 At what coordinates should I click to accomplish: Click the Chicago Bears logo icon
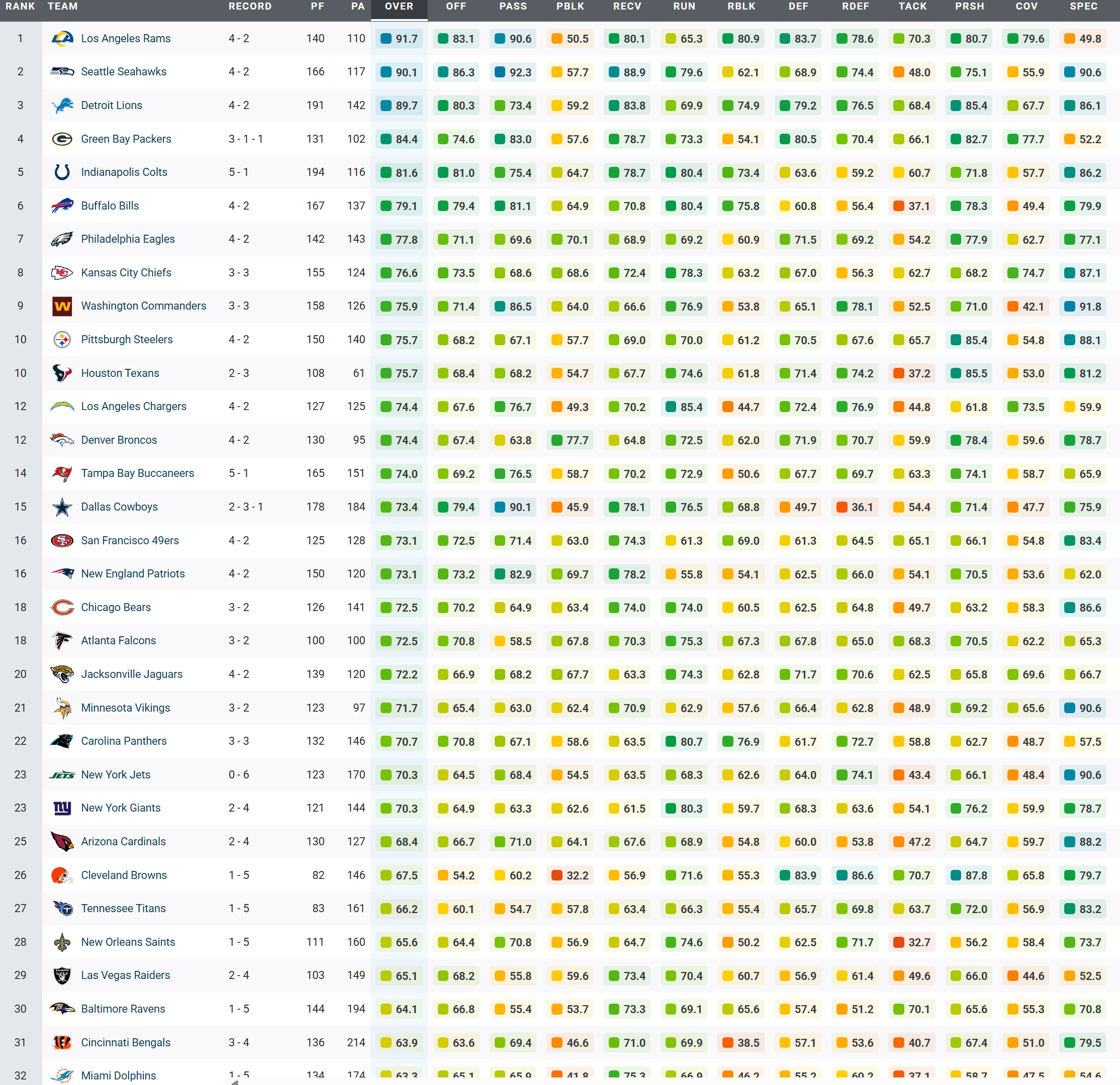tap(62, 608)
